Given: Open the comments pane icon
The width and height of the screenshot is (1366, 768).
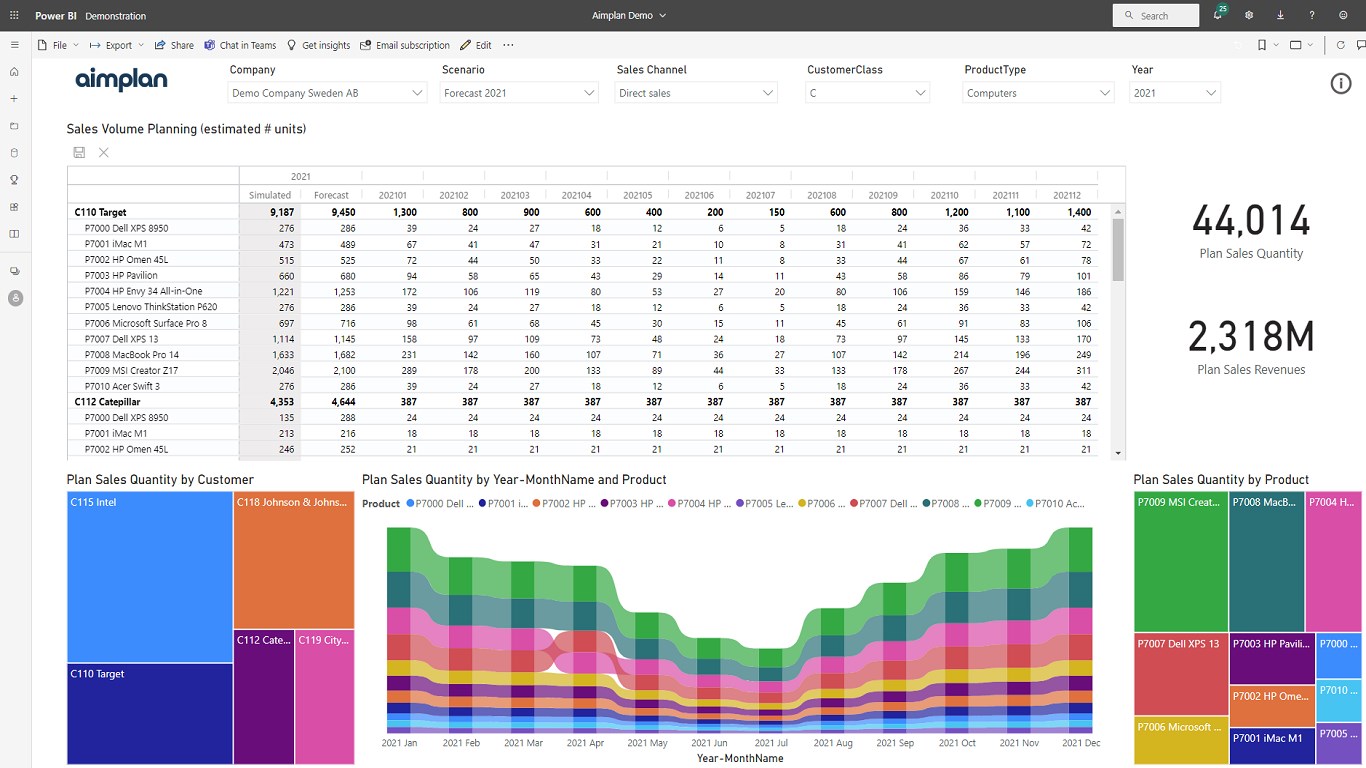Looking at the screenshot, I should (x=1360, y=45).
